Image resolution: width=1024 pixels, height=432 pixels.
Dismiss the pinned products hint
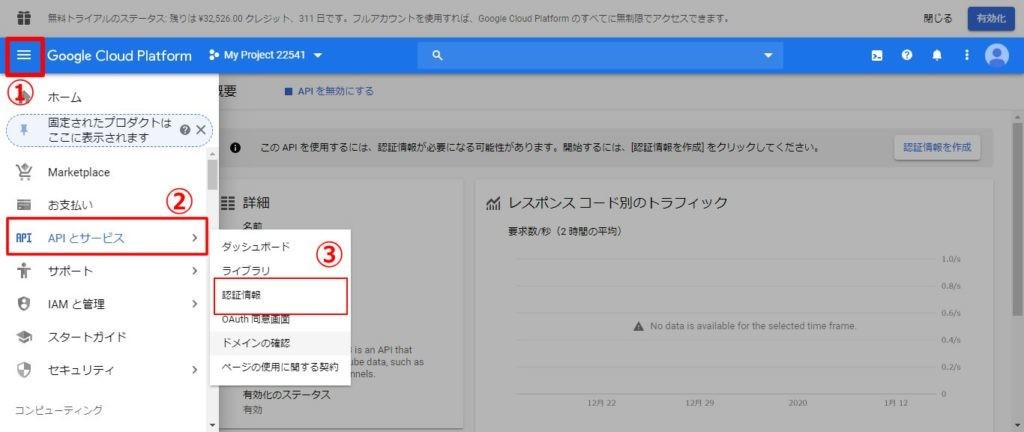click(x=201, y=130)
